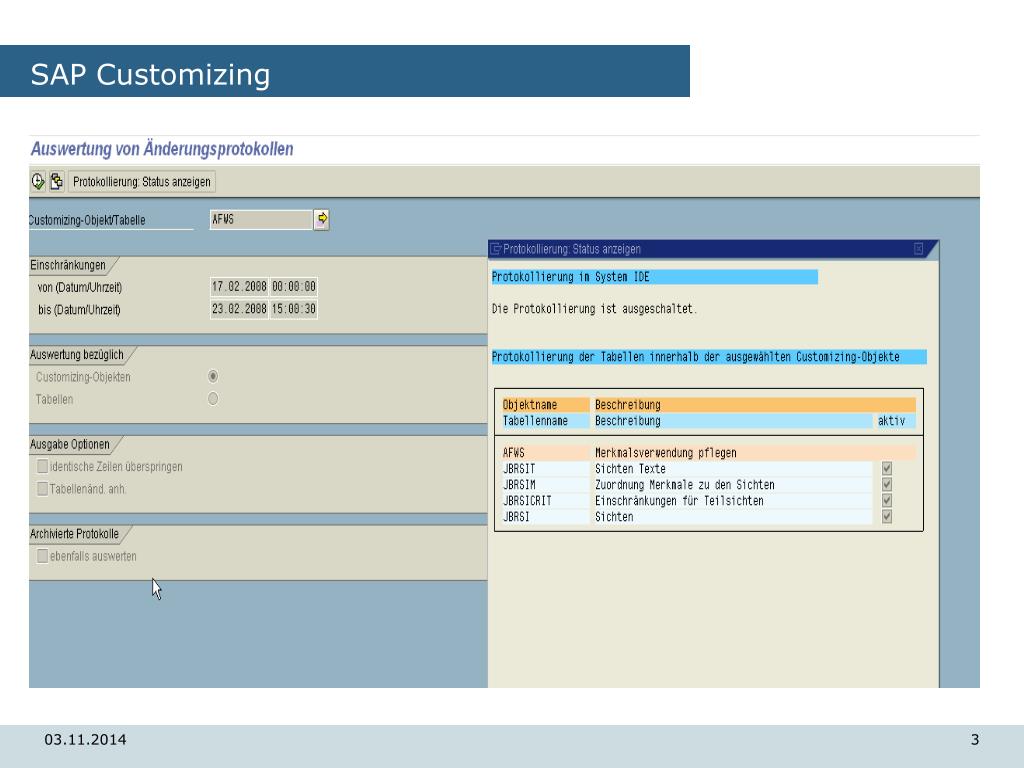Click the Customizing-Objekt/Tabelle input field with AFWS
The height and width of the screenshot is (768, 1024).
click(x=261, y=219)
